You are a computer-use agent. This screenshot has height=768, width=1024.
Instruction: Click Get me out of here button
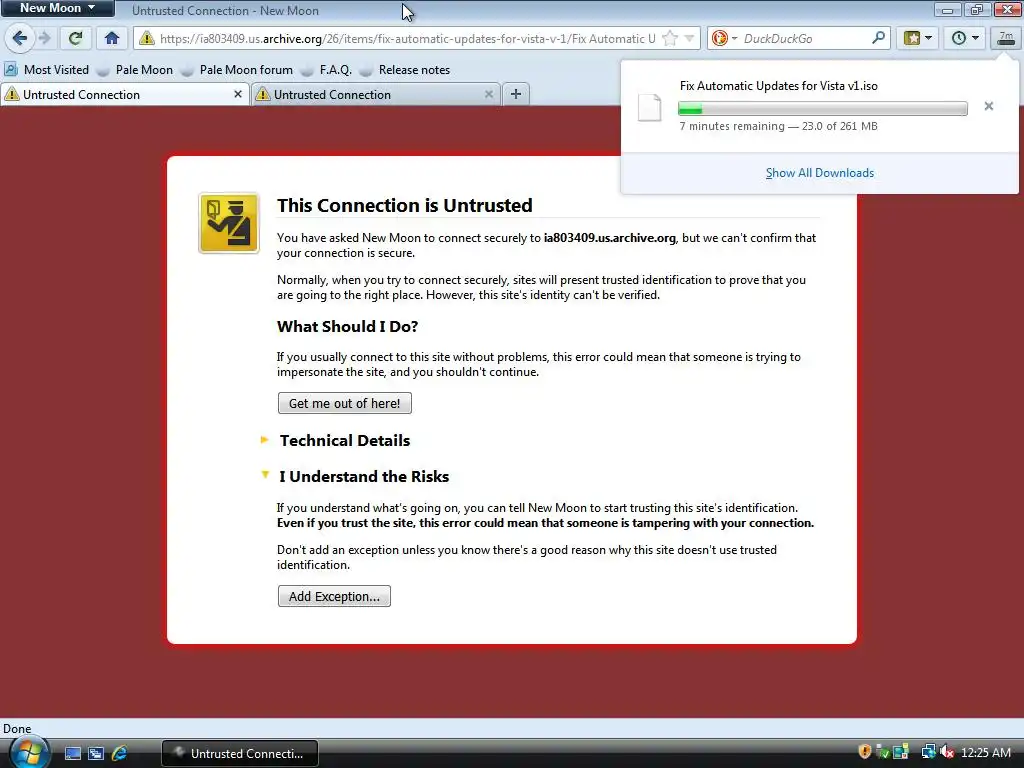coord(345,403)
